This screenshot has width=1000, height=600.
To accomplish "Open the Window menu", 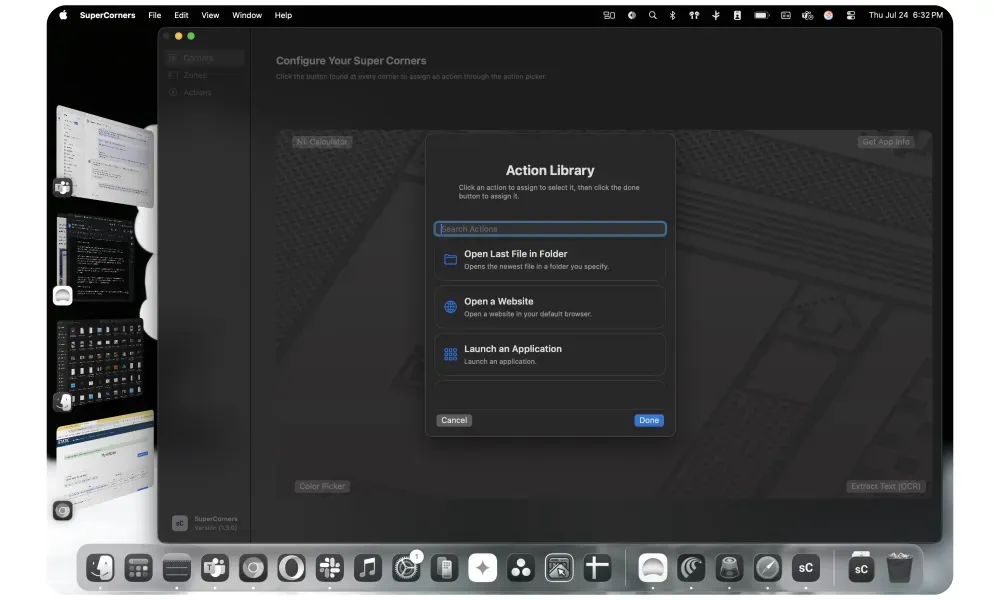I will 247,15.
